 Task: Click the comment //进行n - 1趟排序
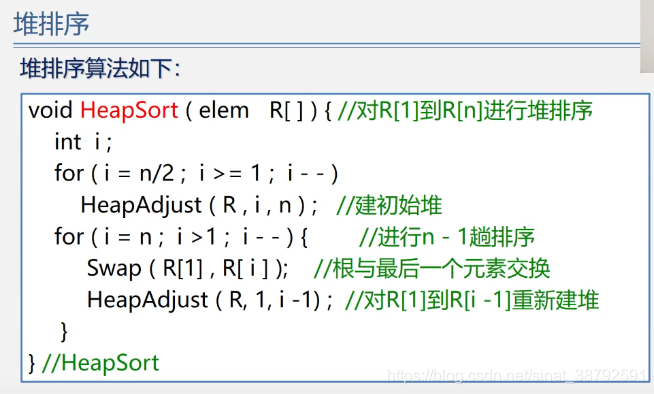click(x=447, y=237)
